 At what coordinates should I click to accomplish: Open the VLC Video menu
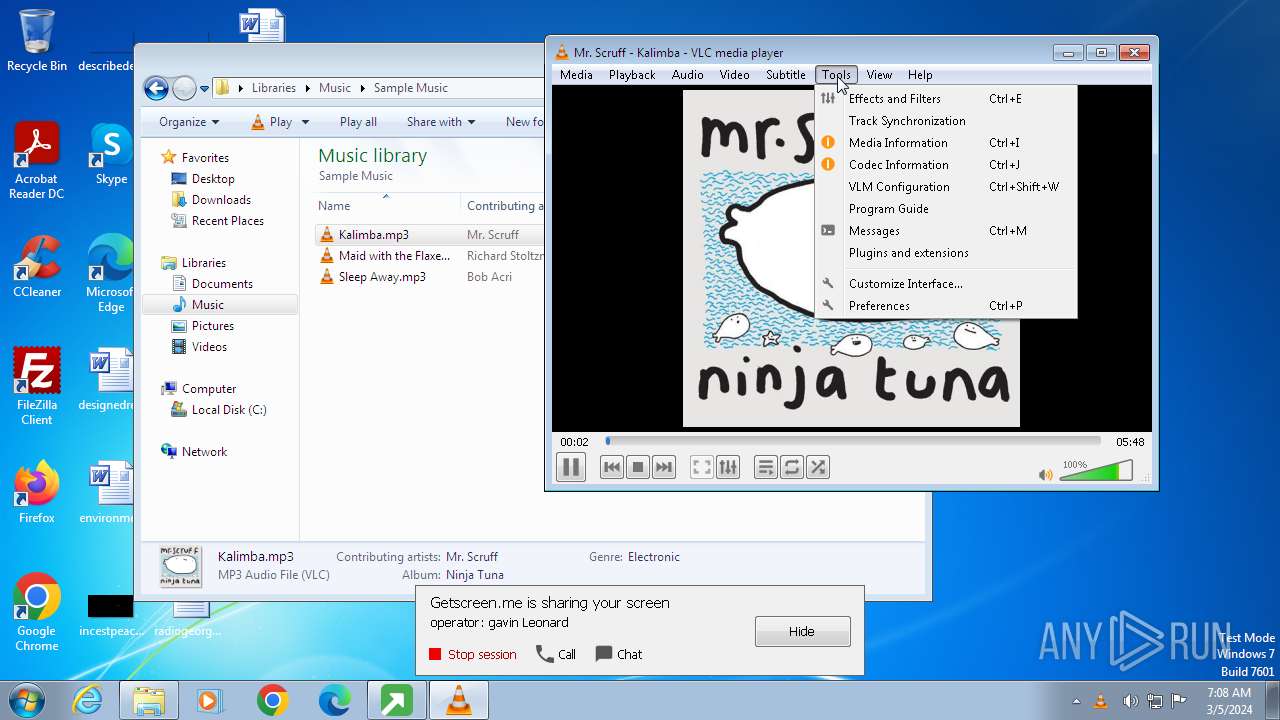tap(734, 75)
